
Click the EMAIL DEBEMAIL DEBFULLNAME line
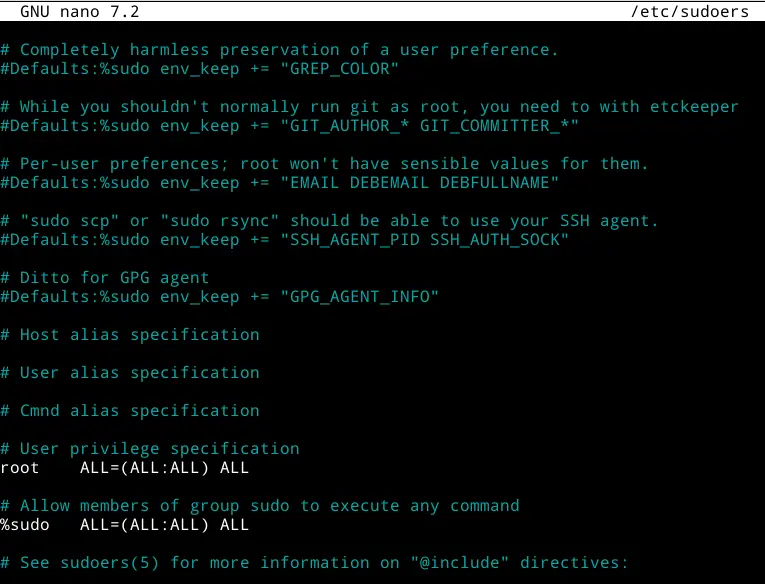pyautogui.click(x=280, y=183)
